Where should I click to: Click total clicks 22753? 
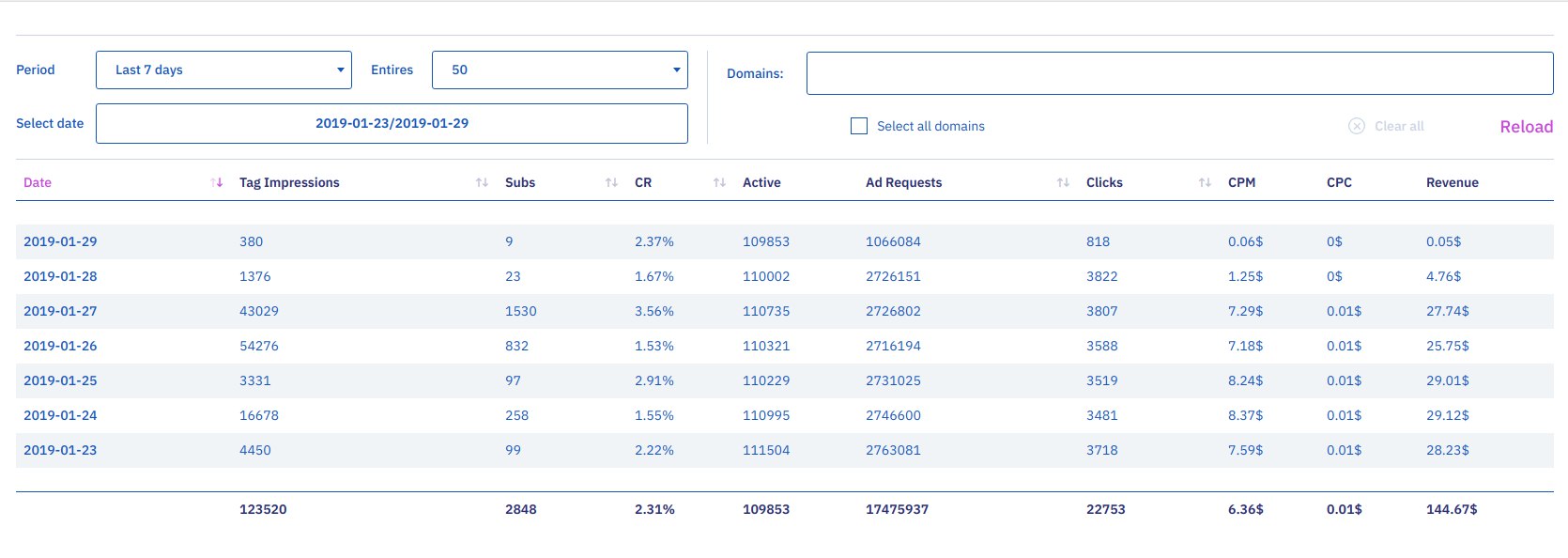pyautogui.click(x=1105, y=509)
